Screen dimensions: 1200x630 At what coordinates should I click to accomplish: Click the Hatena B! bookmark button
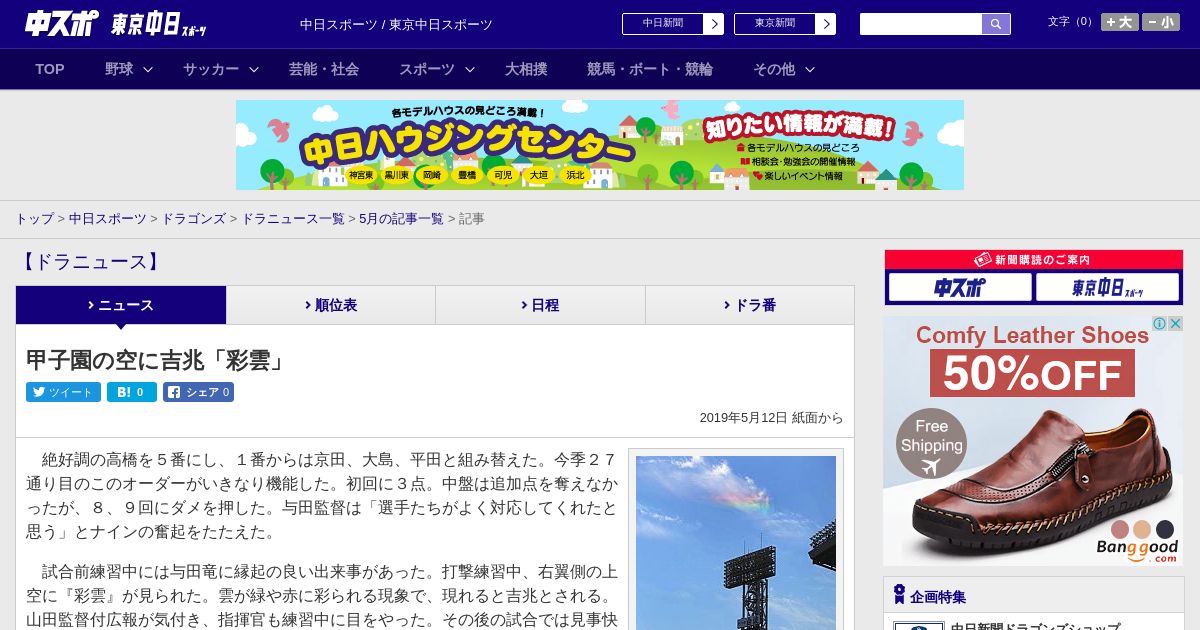click(132, 392)
